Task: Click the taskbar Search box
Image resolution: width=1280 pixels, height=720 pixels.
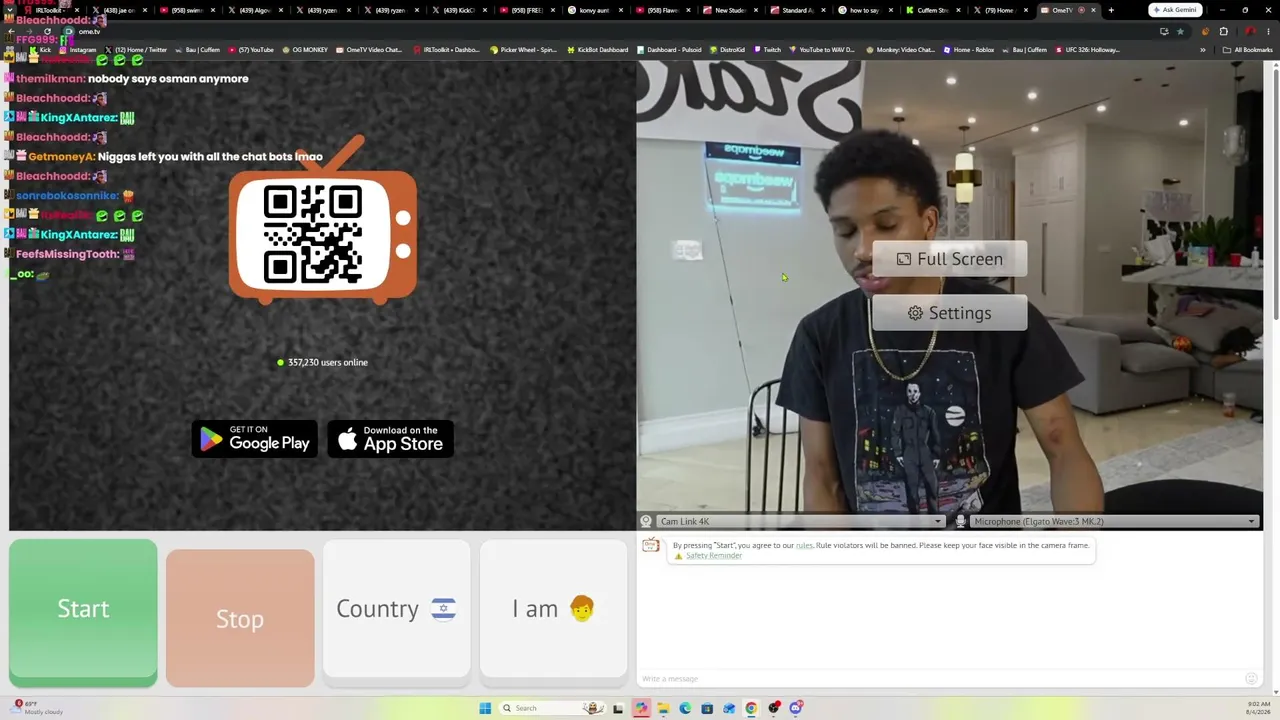Action: [x=553, y=708]
